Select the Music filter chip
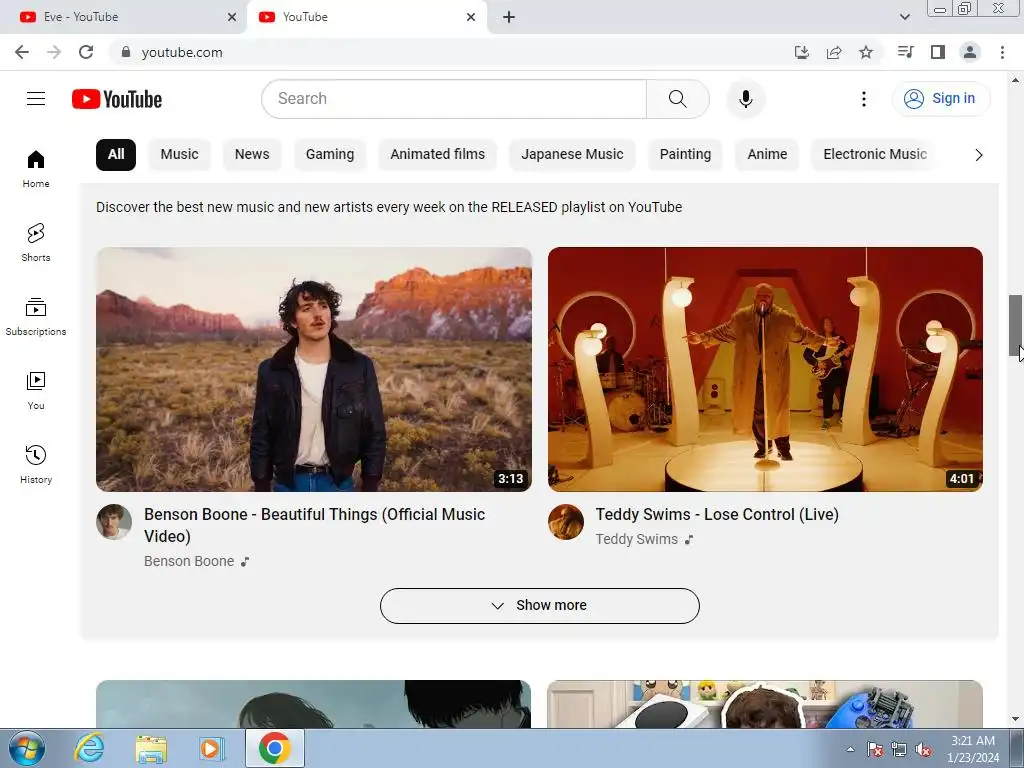Image resolution: width=1024 pixels, height=768 pixels. pos(179,155)
